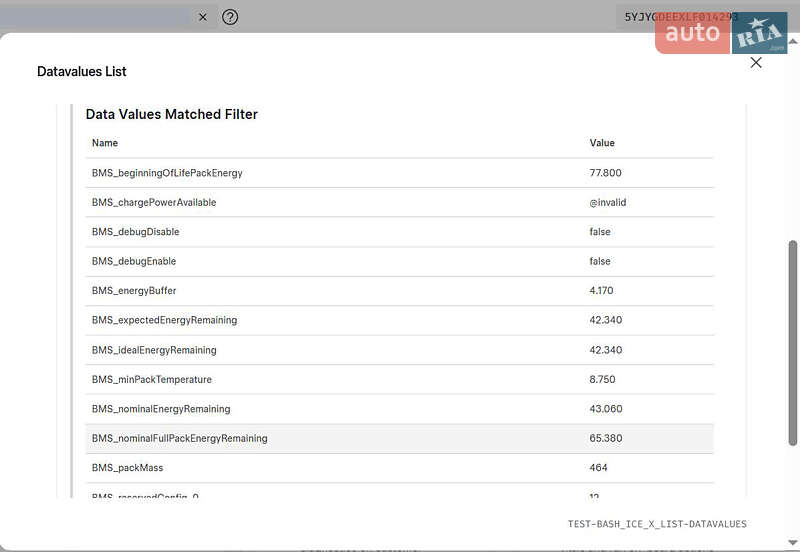
Task: Click the VIN field in the top bar
Action: click(x=680, y=17)
